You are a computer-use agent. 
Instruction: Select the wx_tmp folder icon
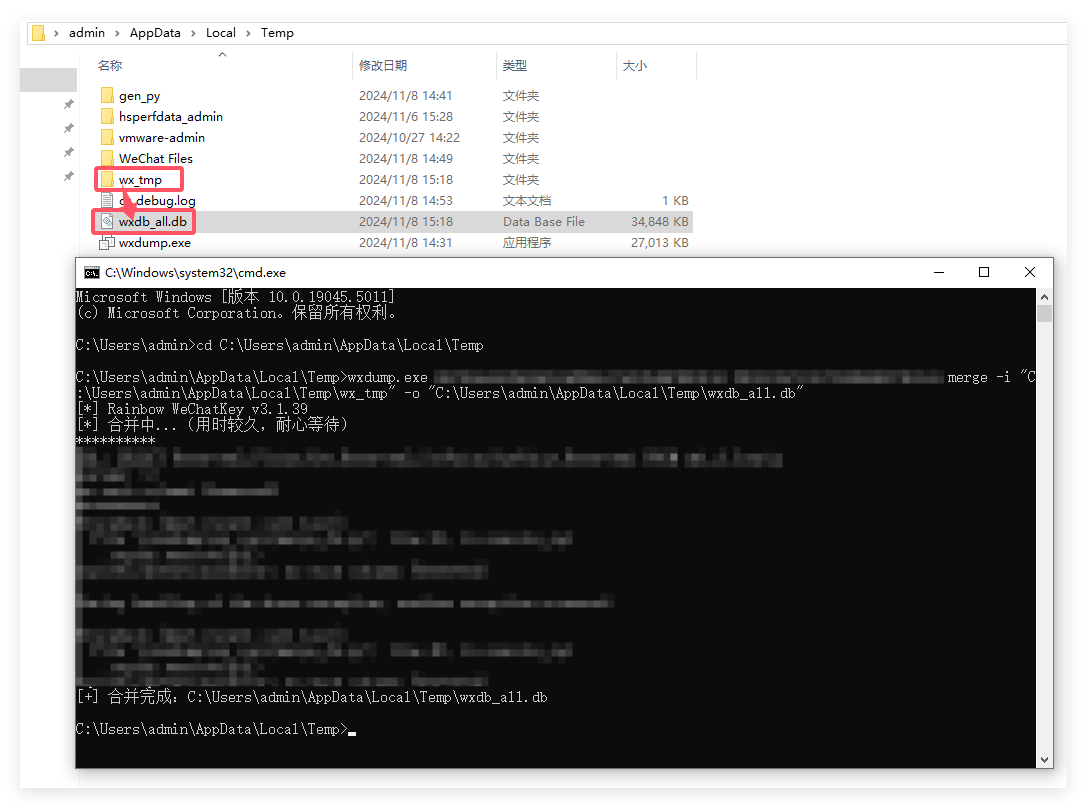point(107,179)
